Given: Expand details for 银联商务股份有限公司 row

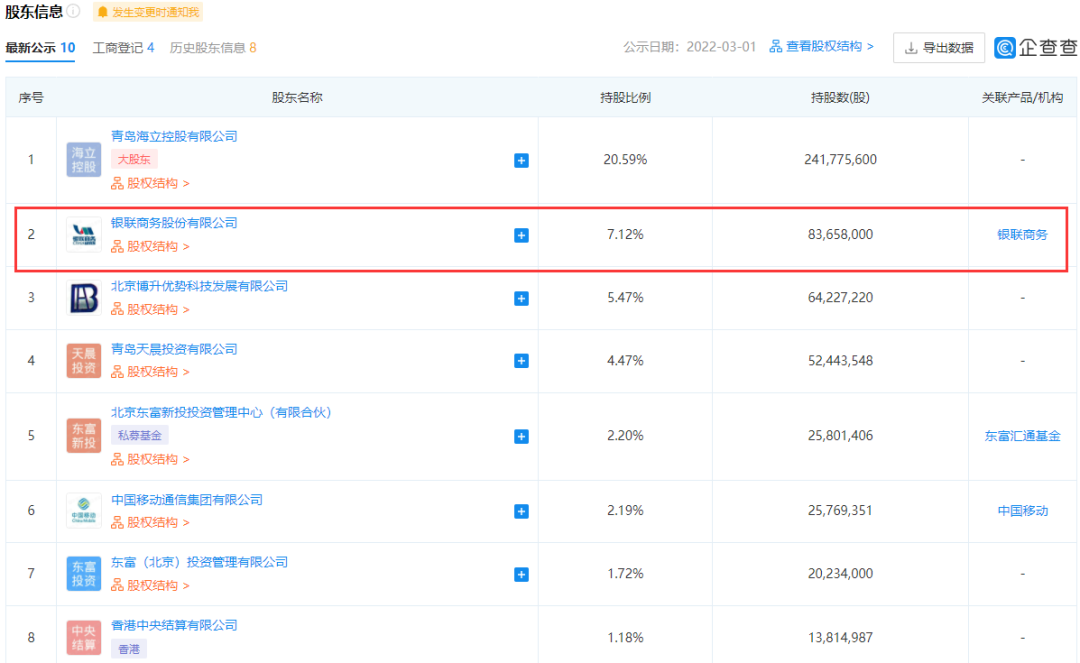Looking at the screenshot, I should tap(521, 235).
